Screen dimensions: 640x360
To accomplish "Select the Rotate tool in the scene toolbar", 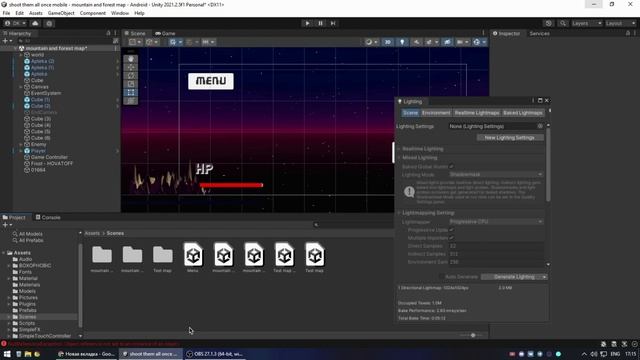I will (131, 76).
